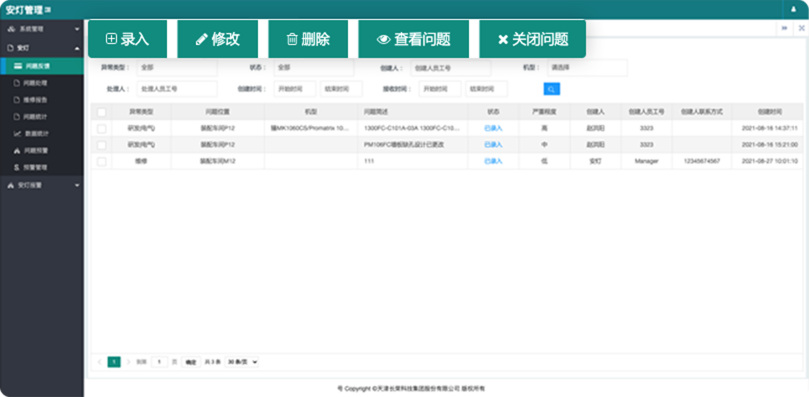Click the 接收时间 end time field
This screenshot has height=397, width=809.
tap(487, 89)
